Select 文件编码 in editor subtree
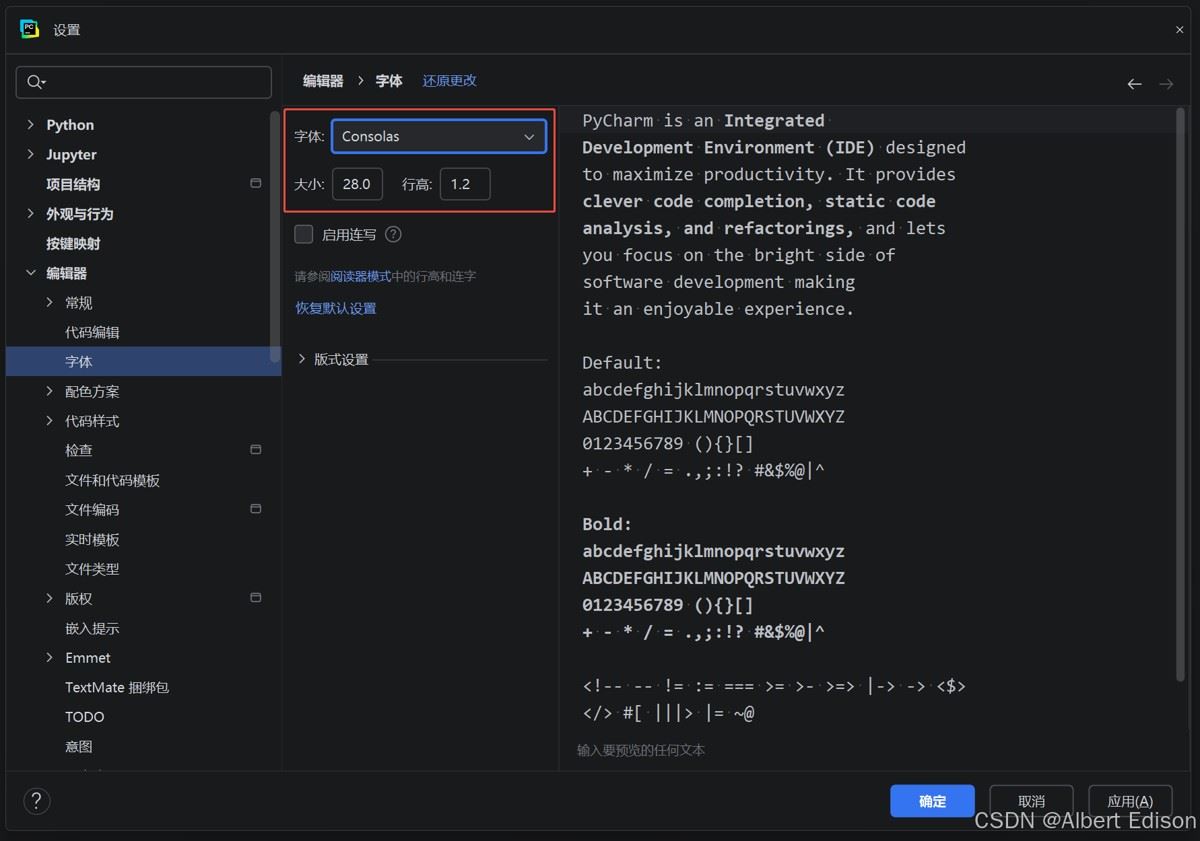The height and width of the screenshot is (841, 1200). (92, 510)
